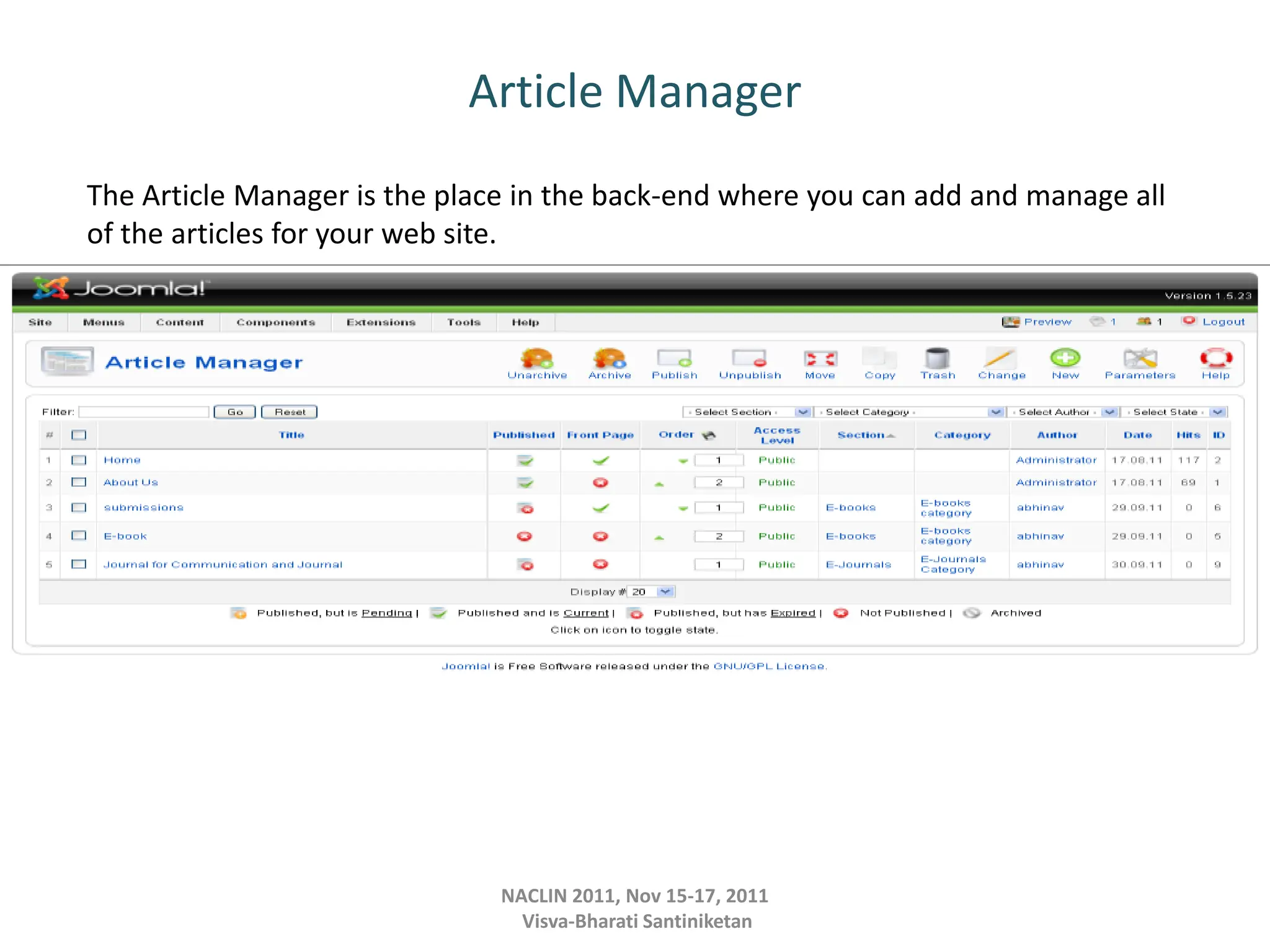Viewport: 1270px width, 952px height.
Task: Open the Journal for Communication and Journal link
Action: pyautogui.click(x=223, y=565)
